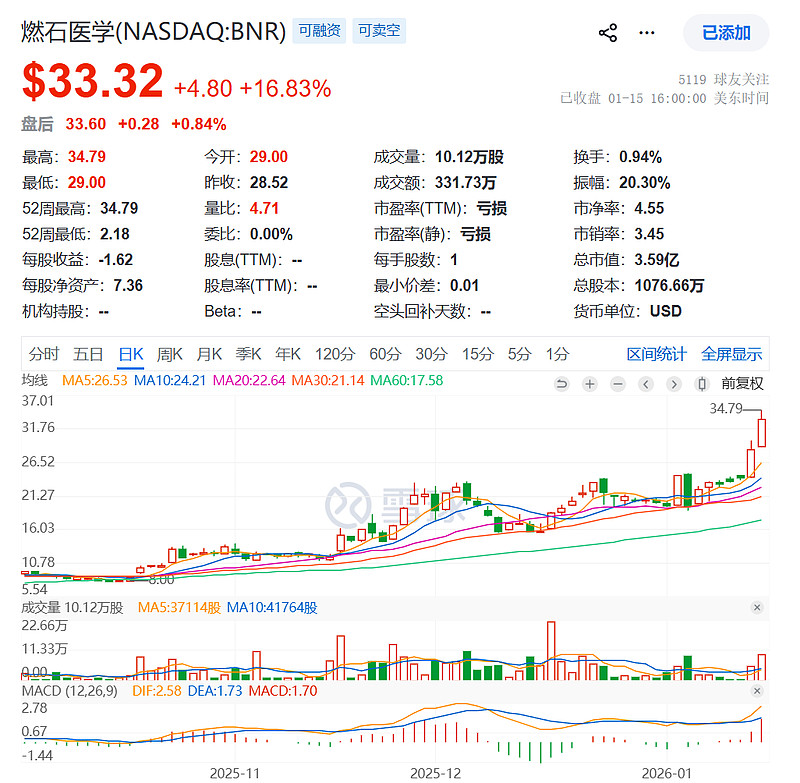The height and width of the screenshot is (783, 800).
Task: Select the 年K chart tab
Action: (x=288, y=353)
